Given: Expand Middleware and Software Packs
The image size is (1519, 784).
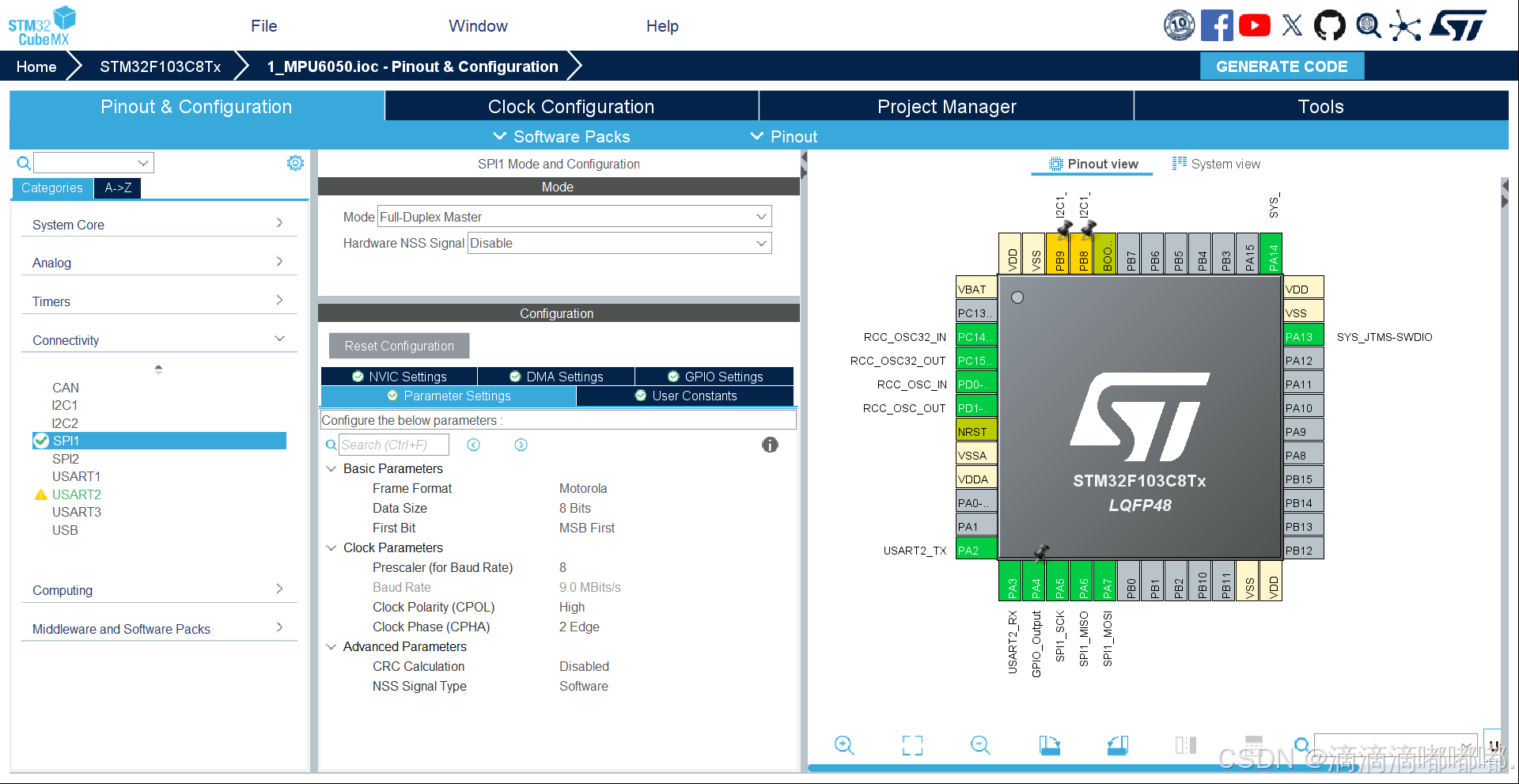Looking at the screenshot, I should [158, 629].
